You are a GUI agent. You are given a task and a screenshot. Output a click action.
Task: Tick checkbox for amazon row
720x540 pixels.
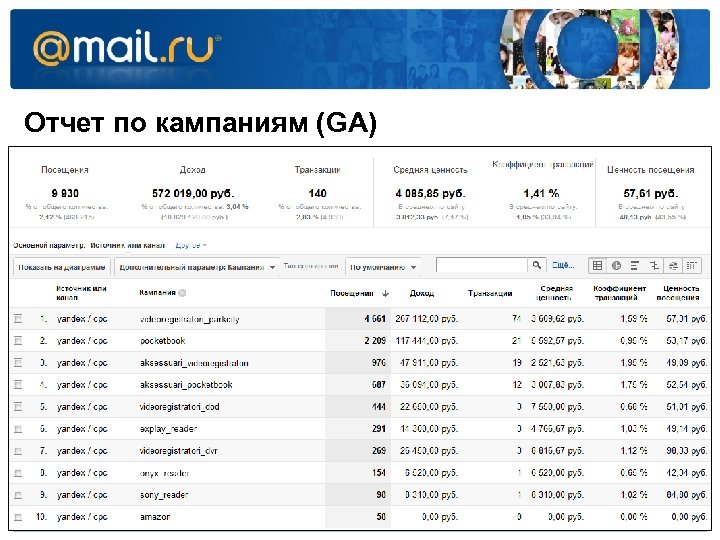click(18, 517)
